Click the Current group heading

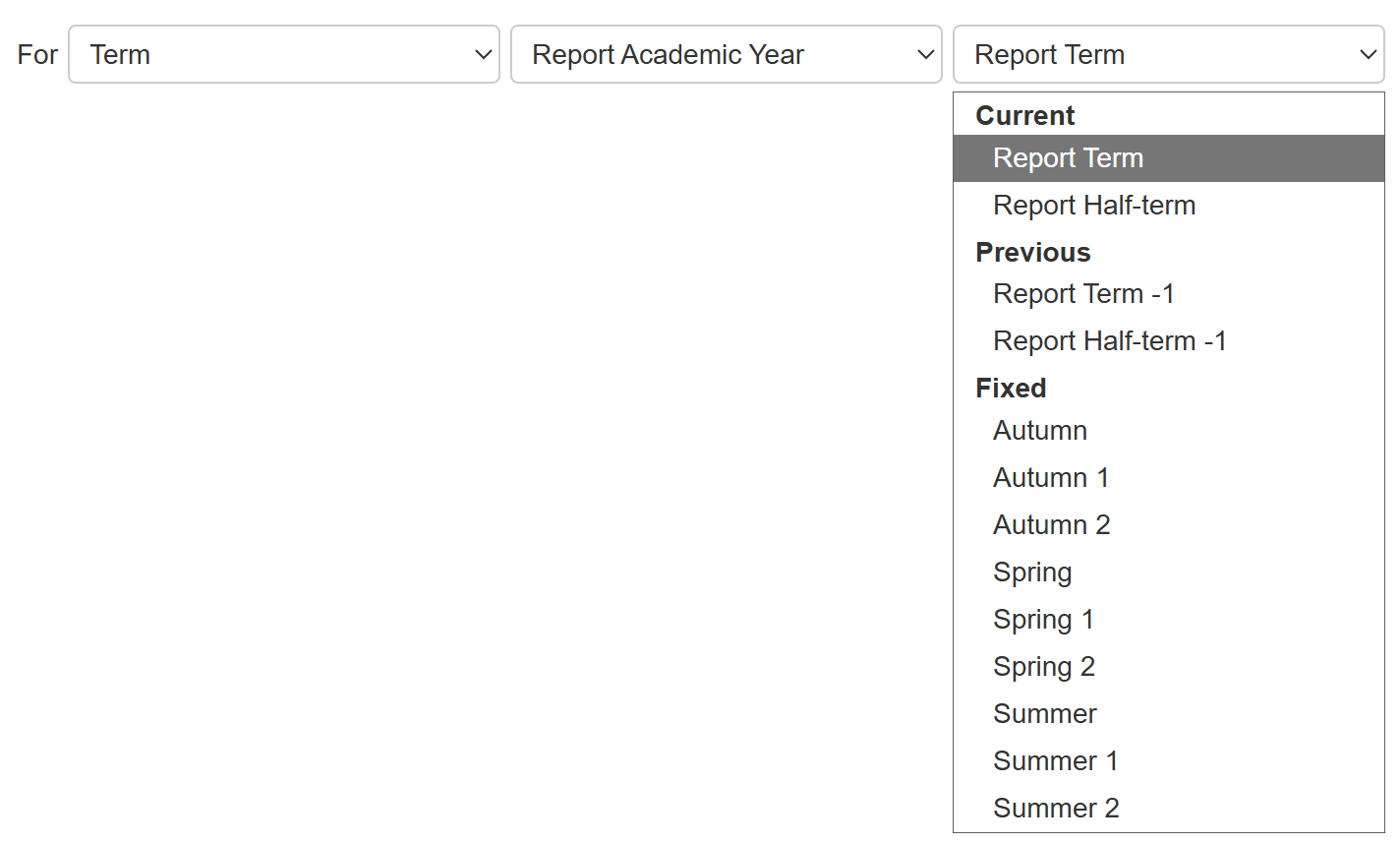click(1025, 115)
